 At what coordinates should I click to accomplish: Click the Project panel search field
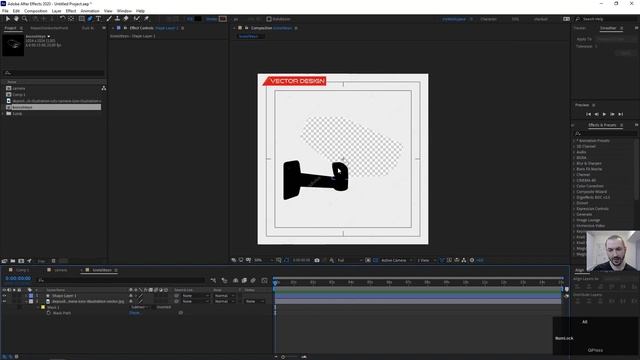[53, 73]
